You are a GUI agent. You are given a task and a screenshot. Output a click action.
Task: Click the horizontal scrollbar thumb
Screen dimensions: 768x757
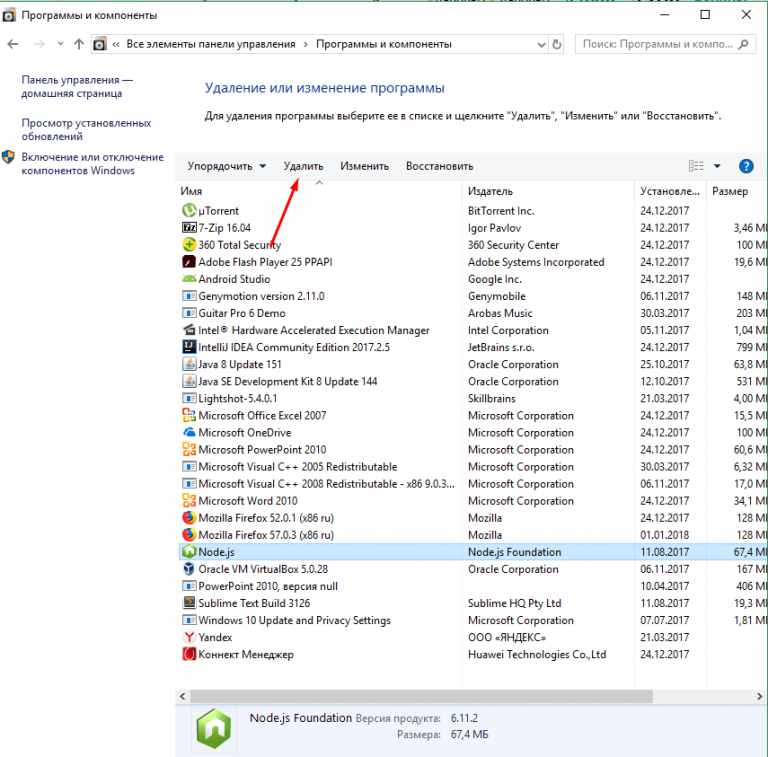(x=421, y=696)
